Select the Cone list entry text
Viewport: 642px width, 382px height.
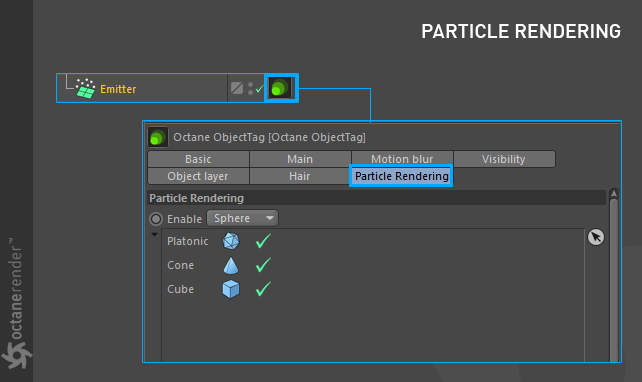[x=181, y=265]
